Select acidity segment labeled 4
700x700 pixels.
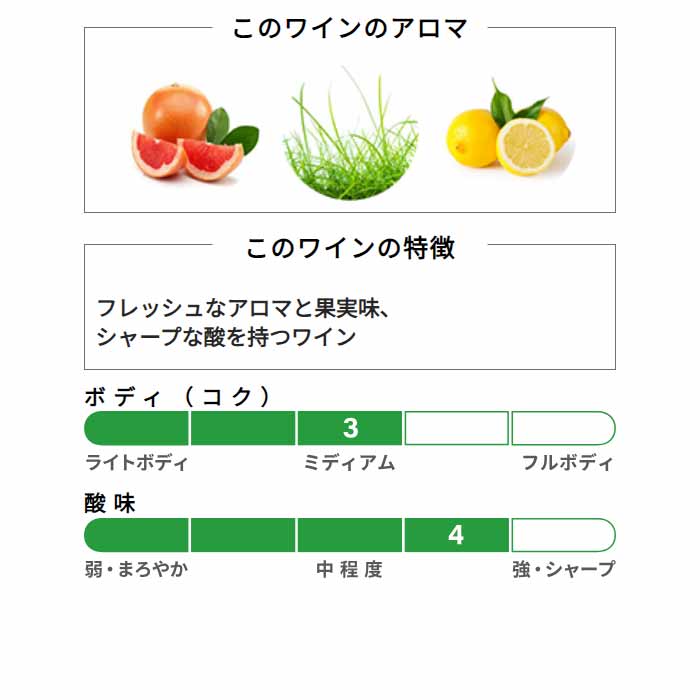tap(457, 535)
